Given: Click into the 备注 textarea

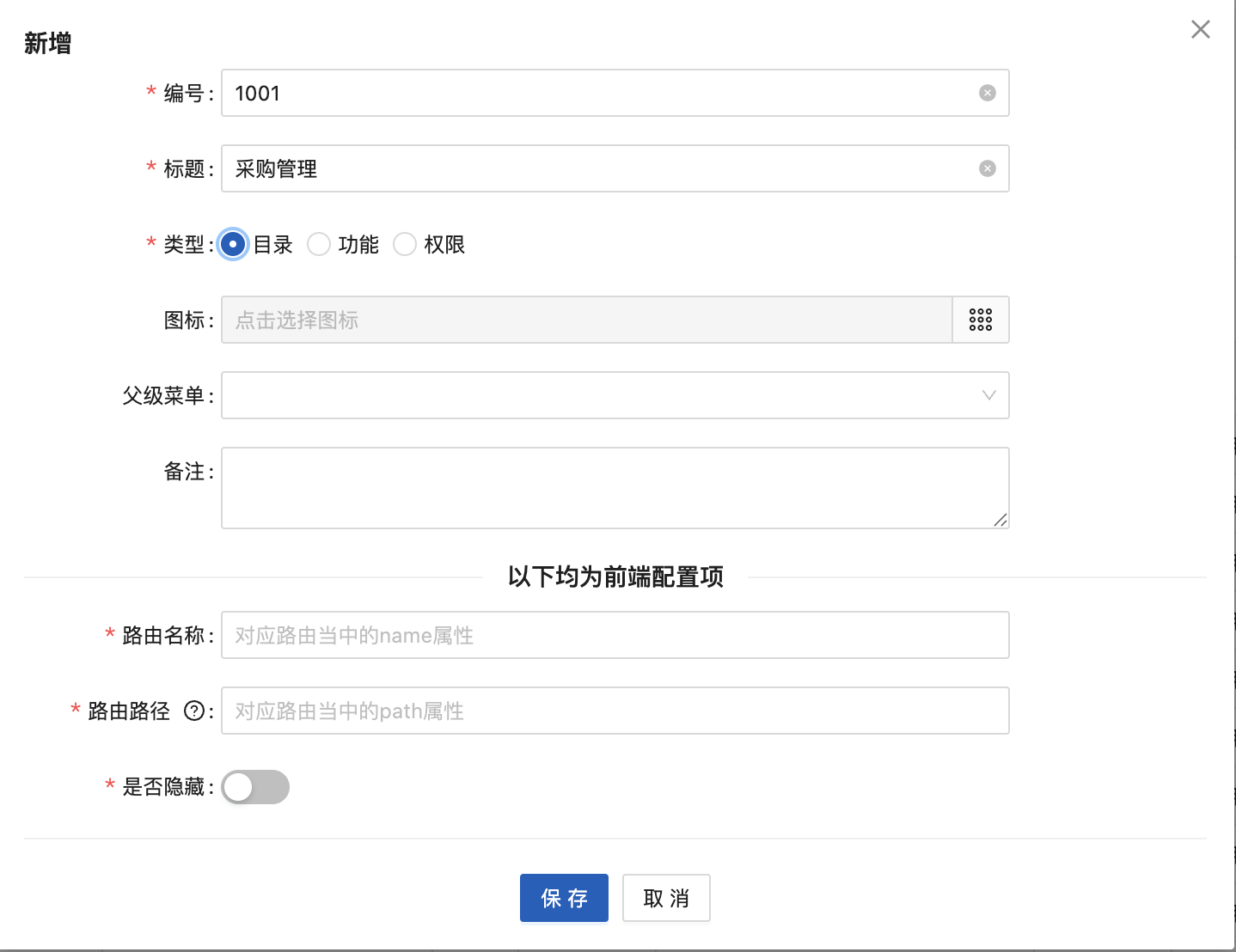Looking at the screenshot, I should (615, 487).
